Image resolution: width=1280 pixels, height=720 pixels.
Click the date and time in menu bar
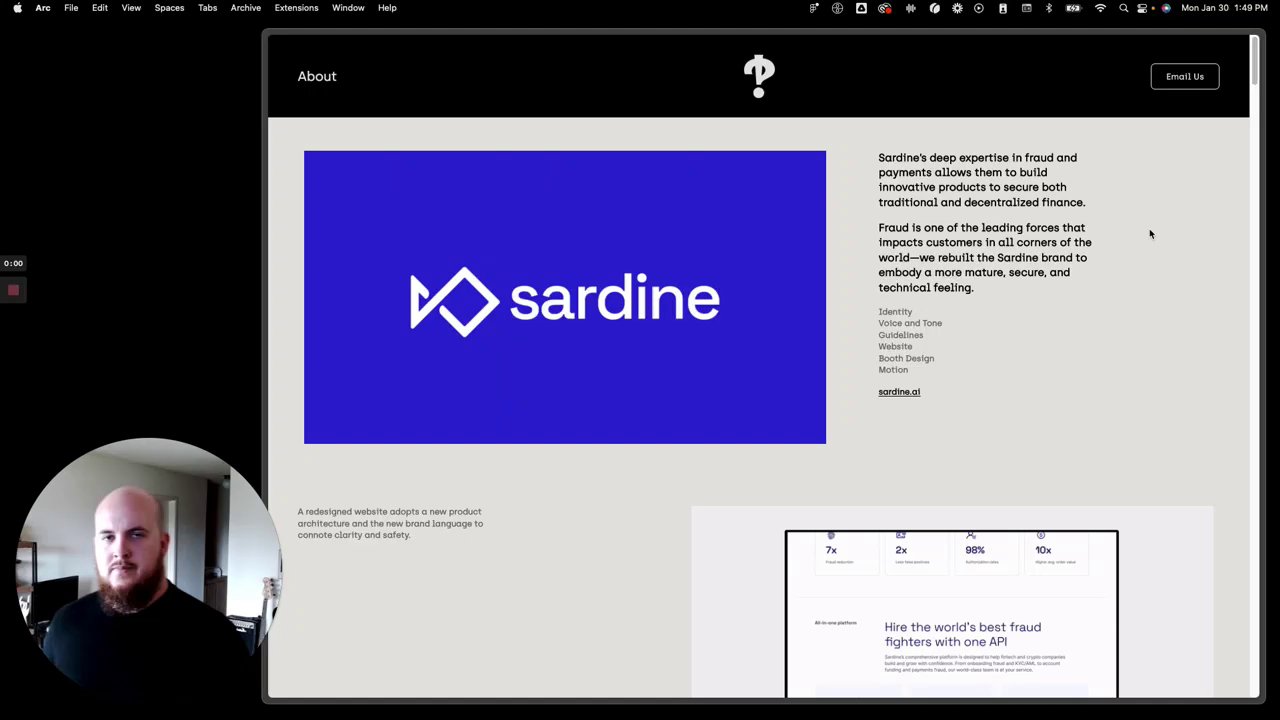1223,8
